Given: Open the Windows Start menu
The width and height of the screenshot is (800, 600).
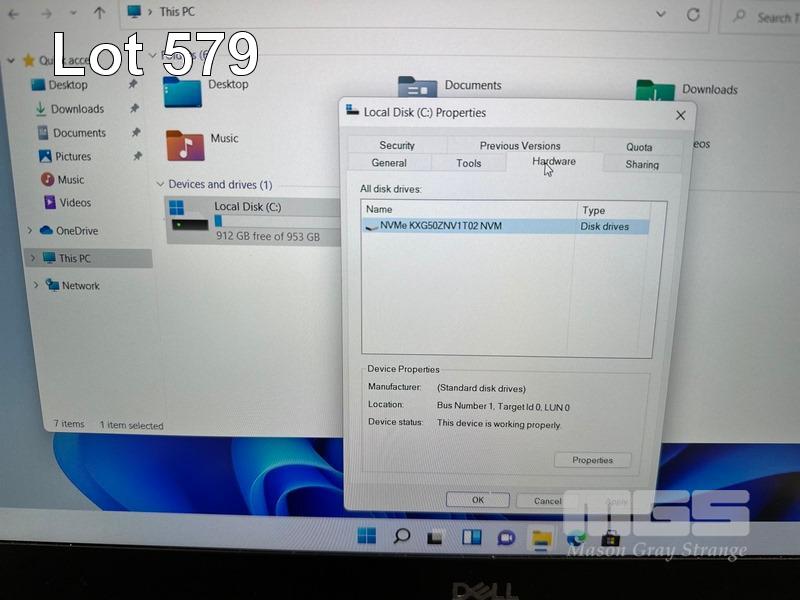Looking at the screenshot, I should [x=367, y=536].
